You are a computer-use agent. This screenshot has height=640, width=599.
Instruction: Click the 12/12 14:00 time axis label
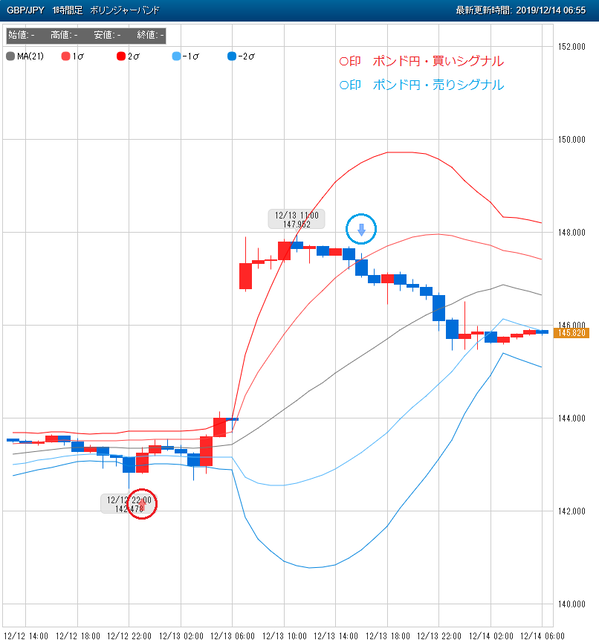click(26, 636)
